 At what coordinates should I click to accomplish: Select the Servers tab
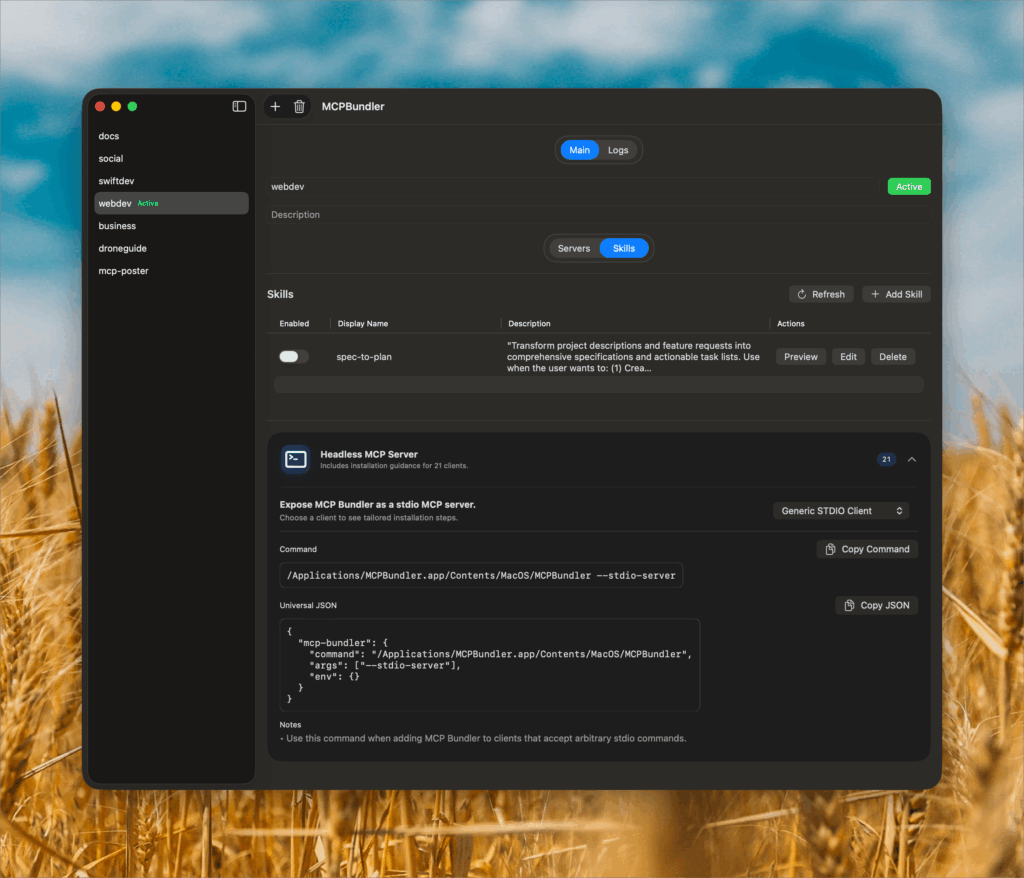(573, 248)
